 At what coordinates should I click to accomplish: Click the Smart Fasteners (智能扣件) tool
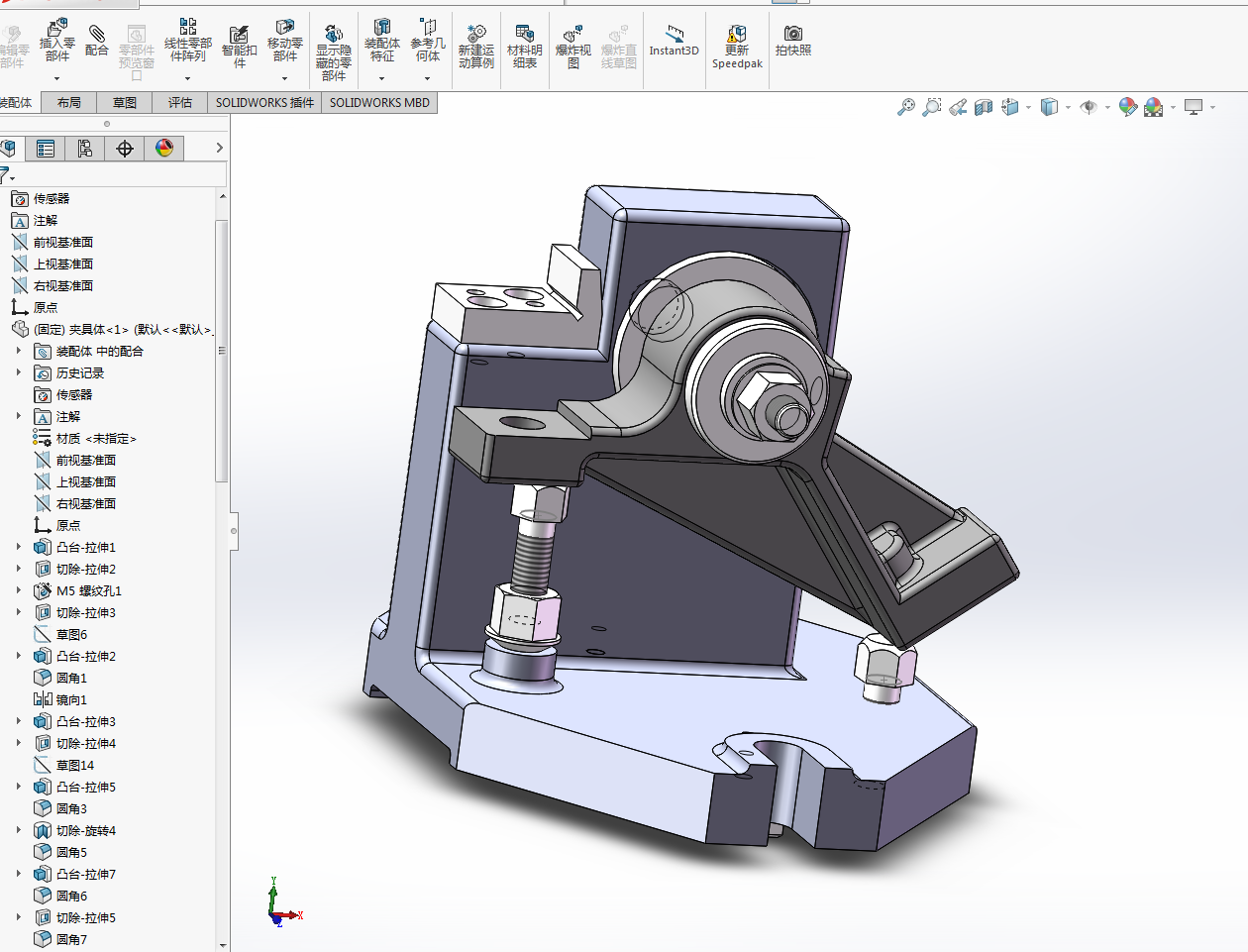point(240,47)
